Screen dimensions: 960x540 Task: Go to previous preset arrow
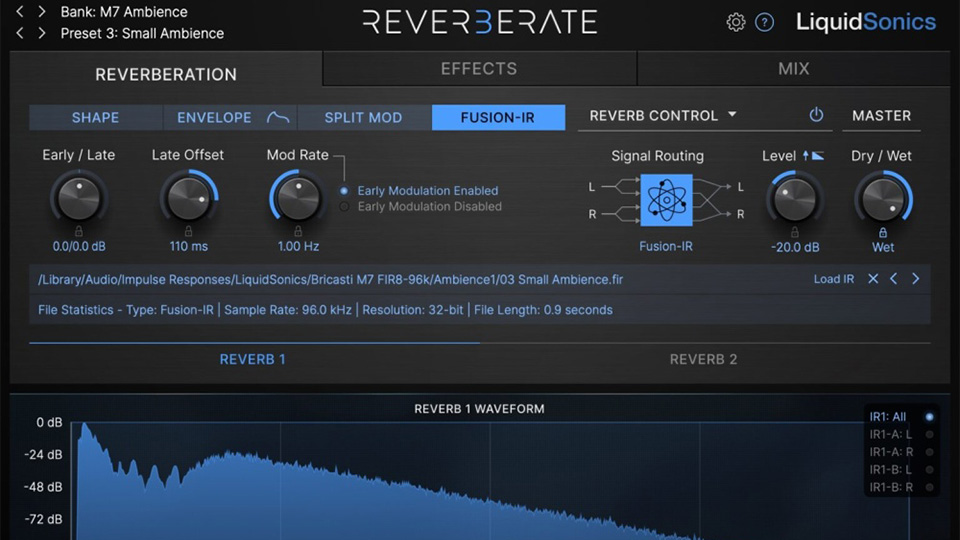coord(21,33)
